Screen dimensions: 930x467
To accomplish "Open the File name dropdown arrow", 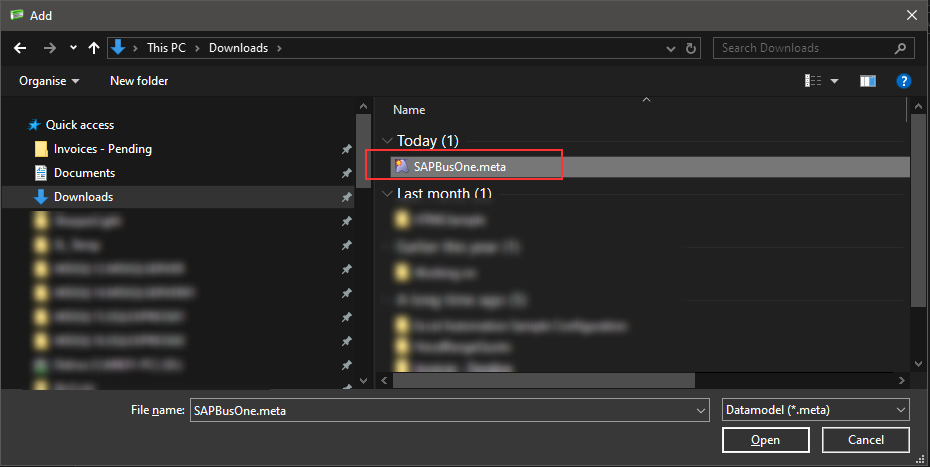I will [700, 411].
